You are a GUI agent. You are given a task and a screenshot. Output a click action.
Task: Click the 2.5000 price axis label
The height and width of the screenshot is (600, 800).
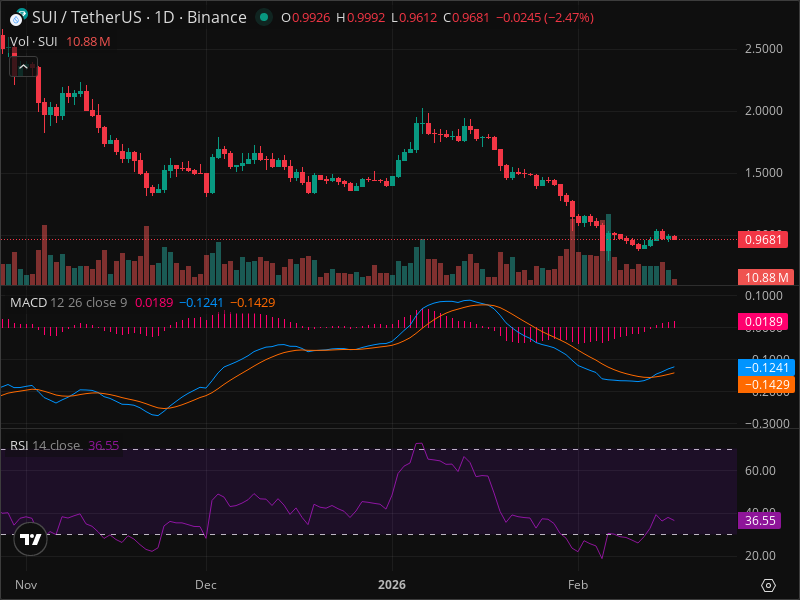point(763,49)
